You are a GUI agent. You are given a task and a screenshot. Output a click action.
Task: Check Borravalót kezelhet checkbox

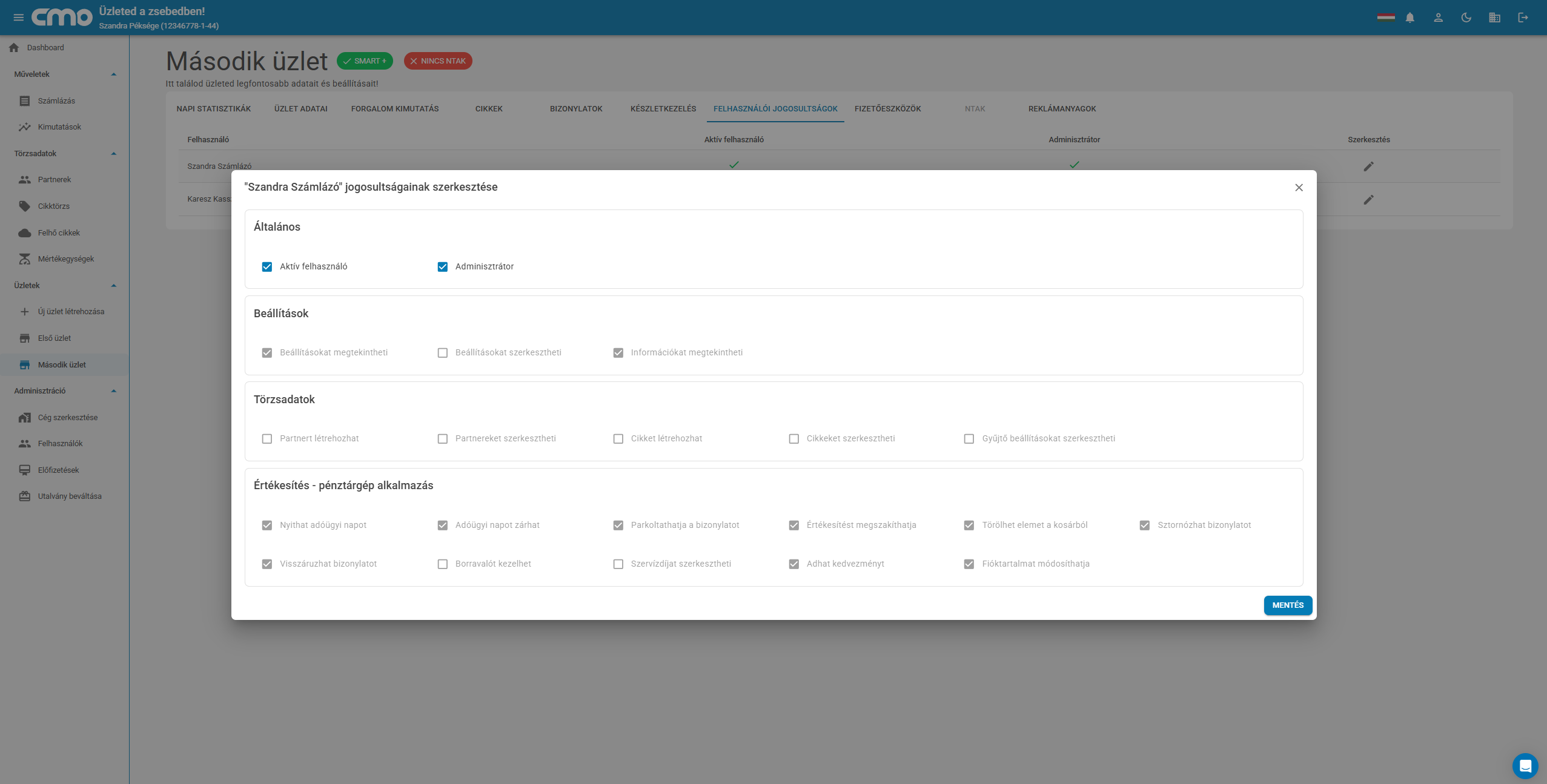pos(443,564)
